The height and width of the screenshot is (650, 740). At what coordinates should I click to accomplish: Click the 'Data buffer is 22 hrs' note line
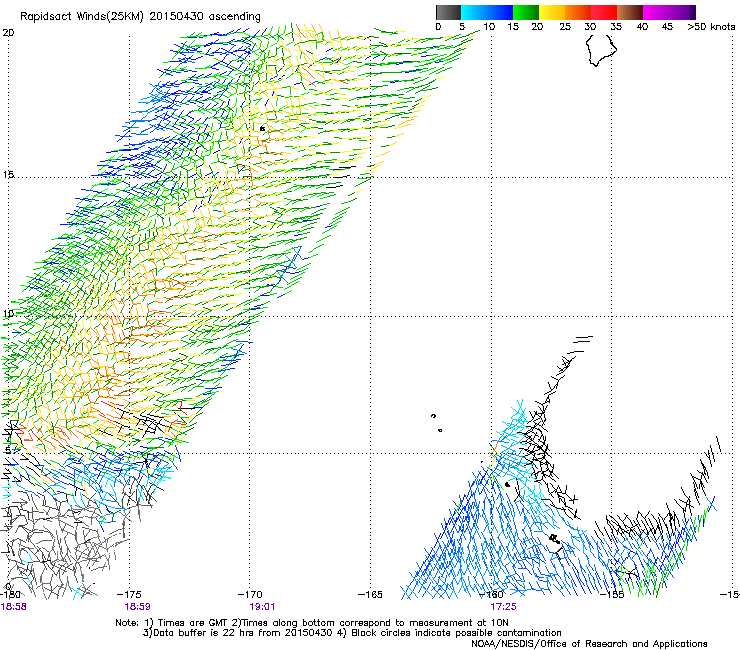click(352, 633)
